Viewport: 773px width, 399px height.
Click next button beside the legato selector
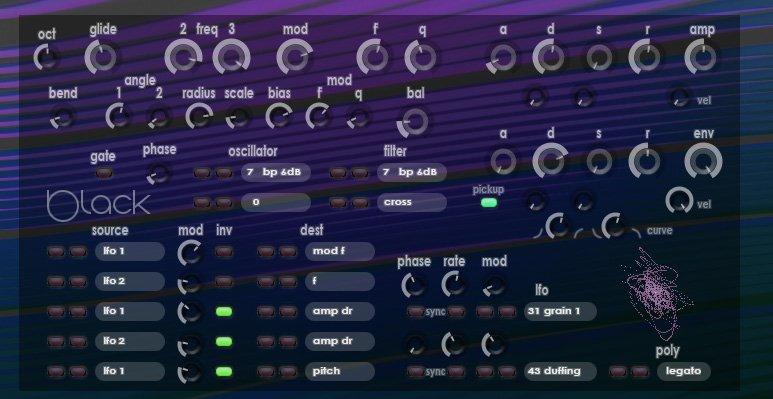(x=640, y=371)
